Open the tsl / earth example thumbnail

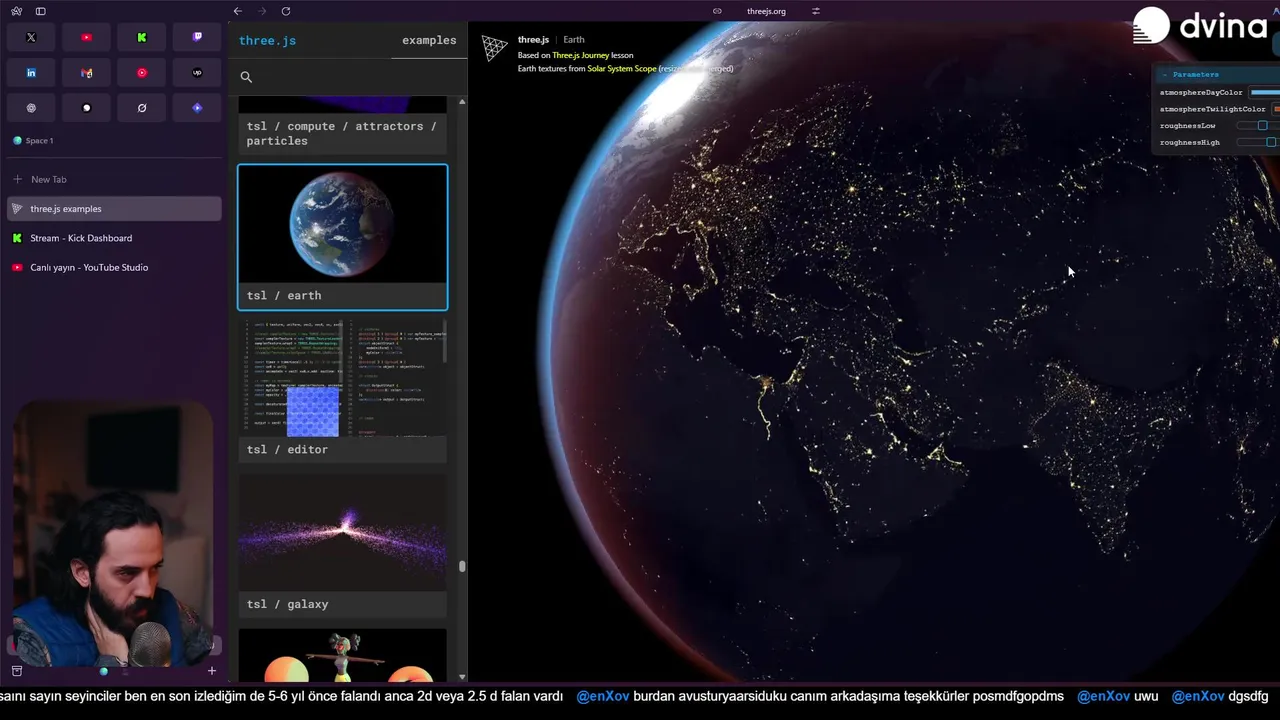(x=343, y=237)
